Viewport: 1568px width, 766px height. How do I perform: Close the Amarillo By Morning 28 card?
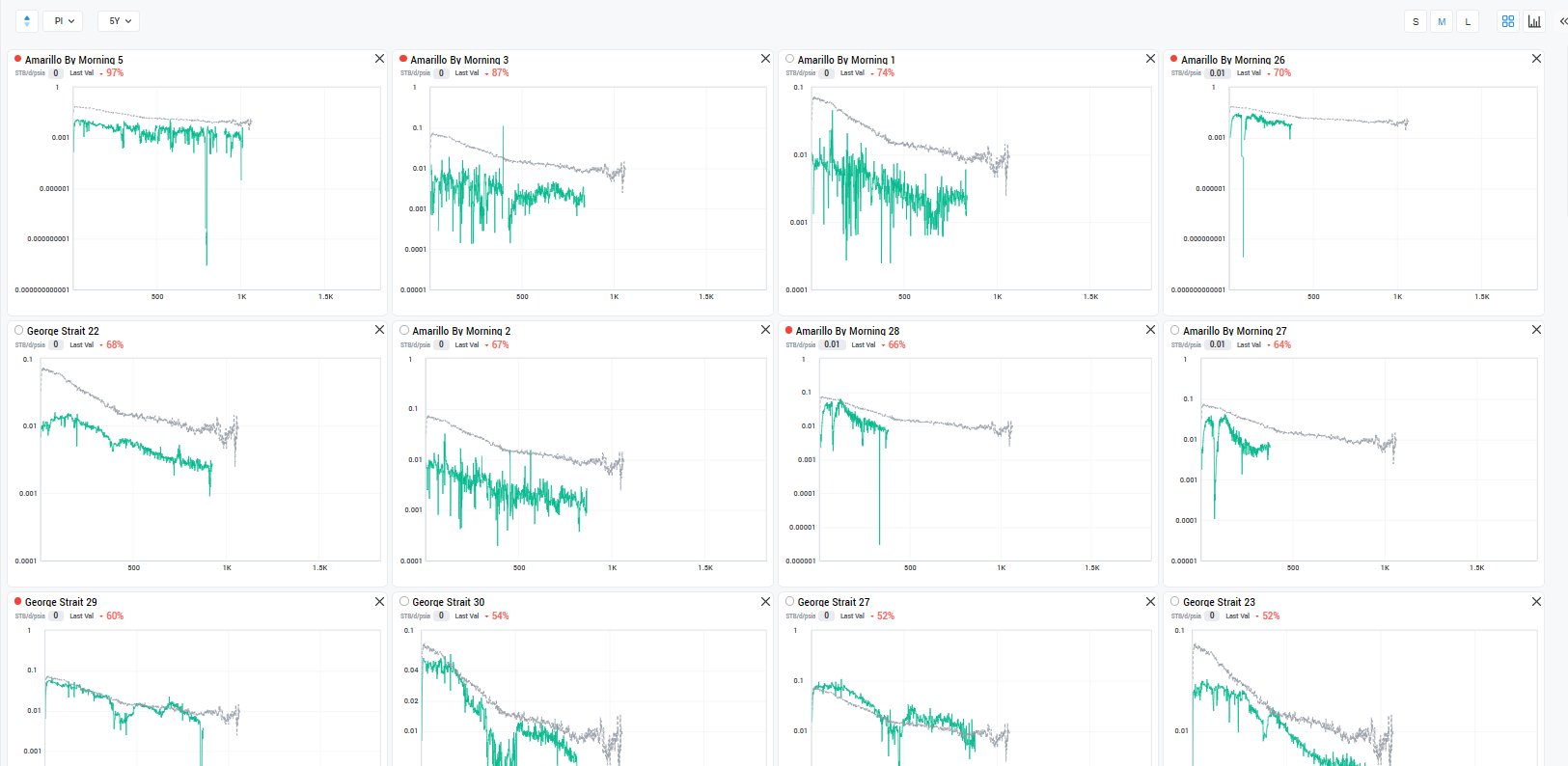click(x=1150, y=330)
